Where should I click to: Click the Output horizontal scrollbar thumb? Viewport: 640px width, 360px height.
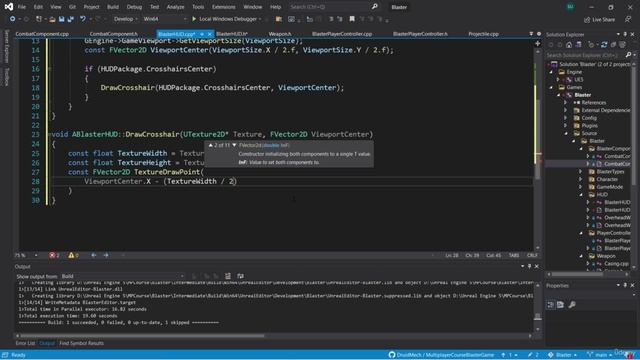click(142, 336)
